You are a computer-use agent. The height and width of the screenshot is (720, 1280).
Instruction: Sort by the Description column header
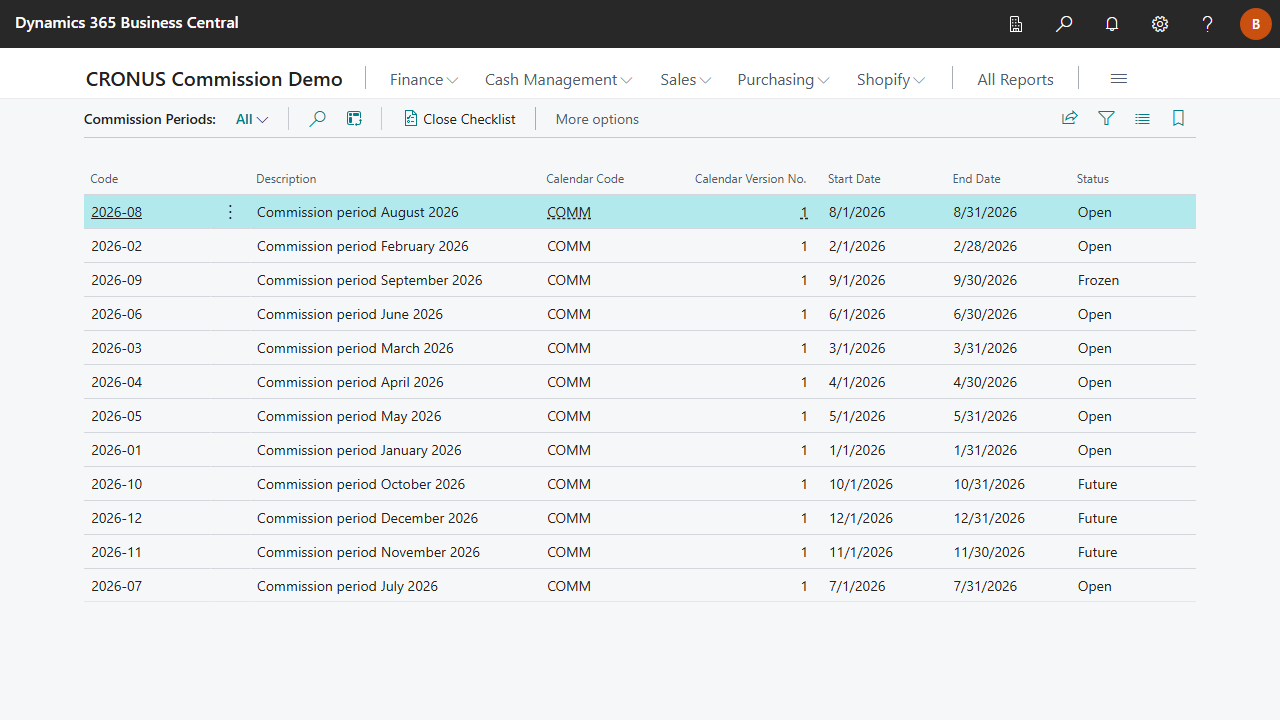(x=286, y=179)
